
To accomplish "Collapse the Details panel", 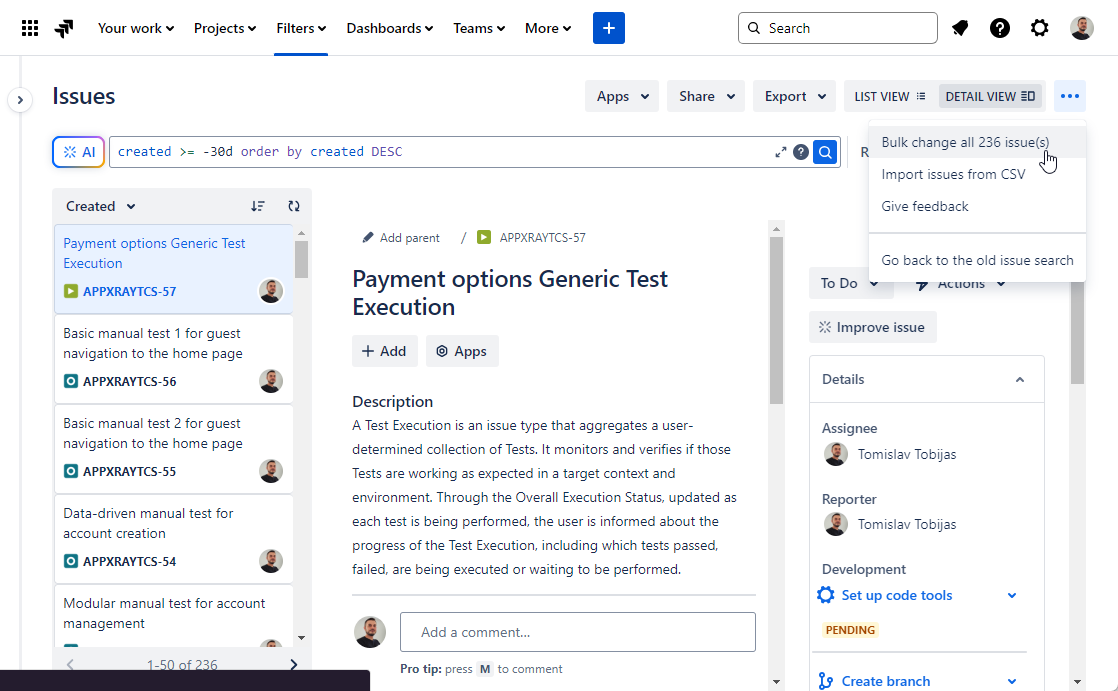I will tap(1020, 379).
